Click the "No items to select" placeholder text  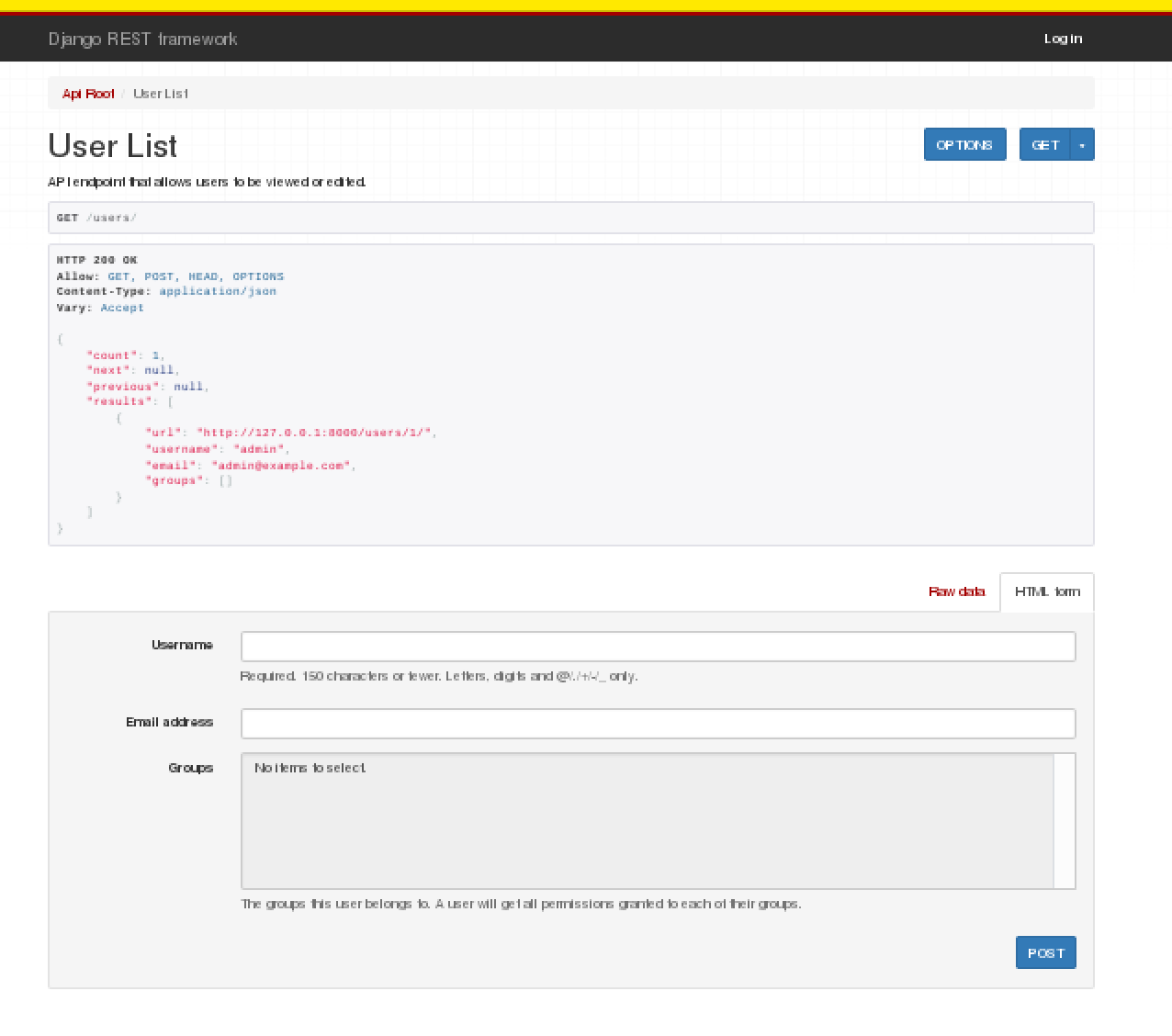[310, 768]
